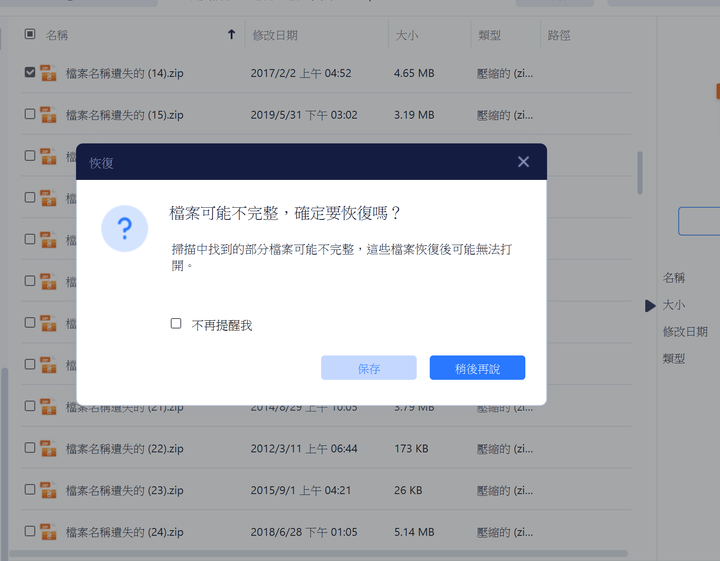Click date 2017/2/2 上午 04:52
This screenshot has width=720, height=561.
click(x=301, y=73)
